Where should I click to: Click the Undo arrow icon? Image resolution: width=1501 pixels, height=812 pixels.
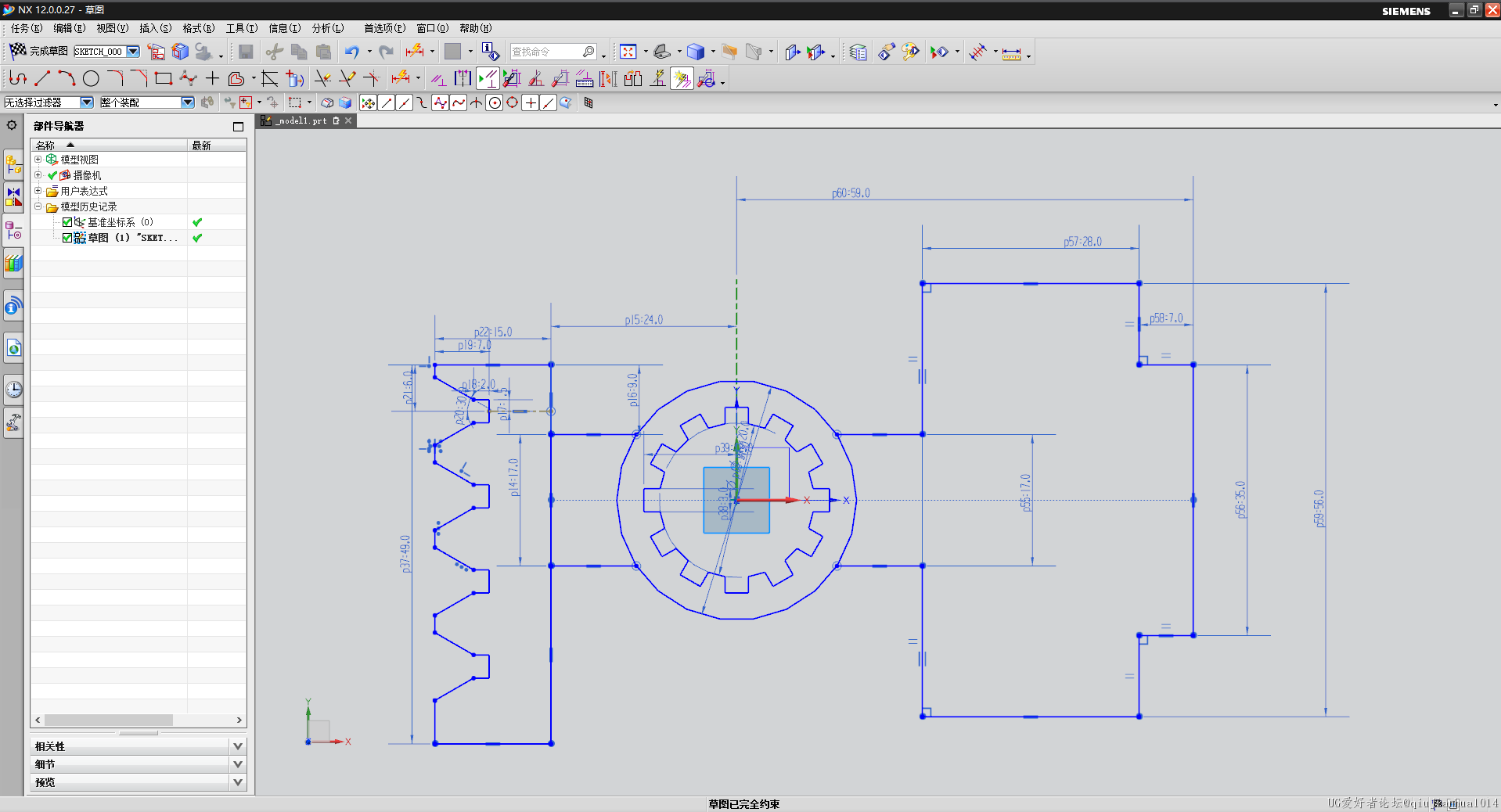(x=352, y=52)
